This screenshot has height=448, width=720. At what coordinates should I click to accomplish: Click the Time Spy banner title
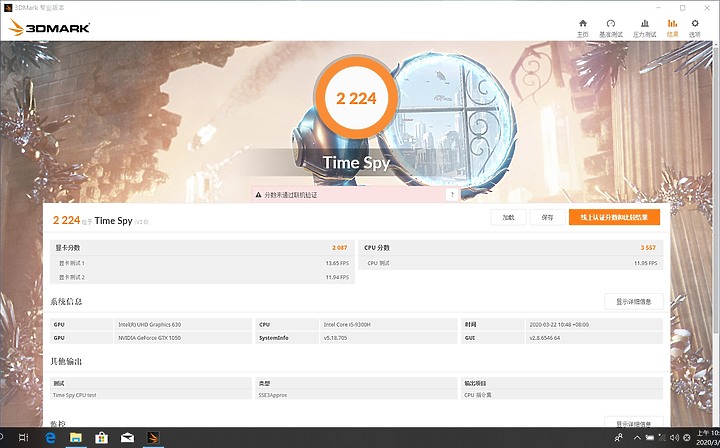(356, 162)
